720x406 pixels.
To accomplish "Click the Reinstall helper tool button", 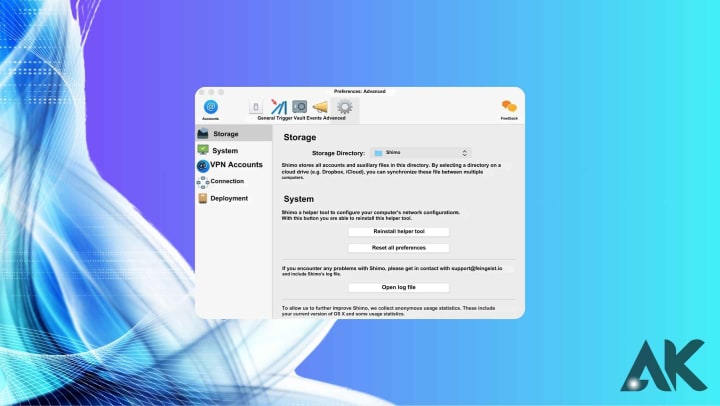I will tap(399, 231).
